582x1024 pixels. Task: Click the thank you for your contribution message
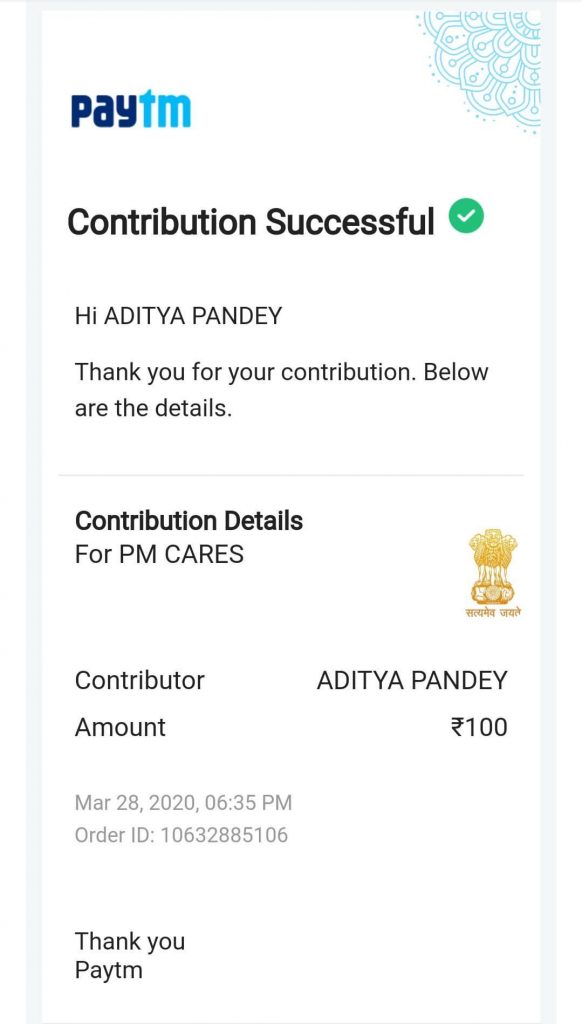[282, 390]
